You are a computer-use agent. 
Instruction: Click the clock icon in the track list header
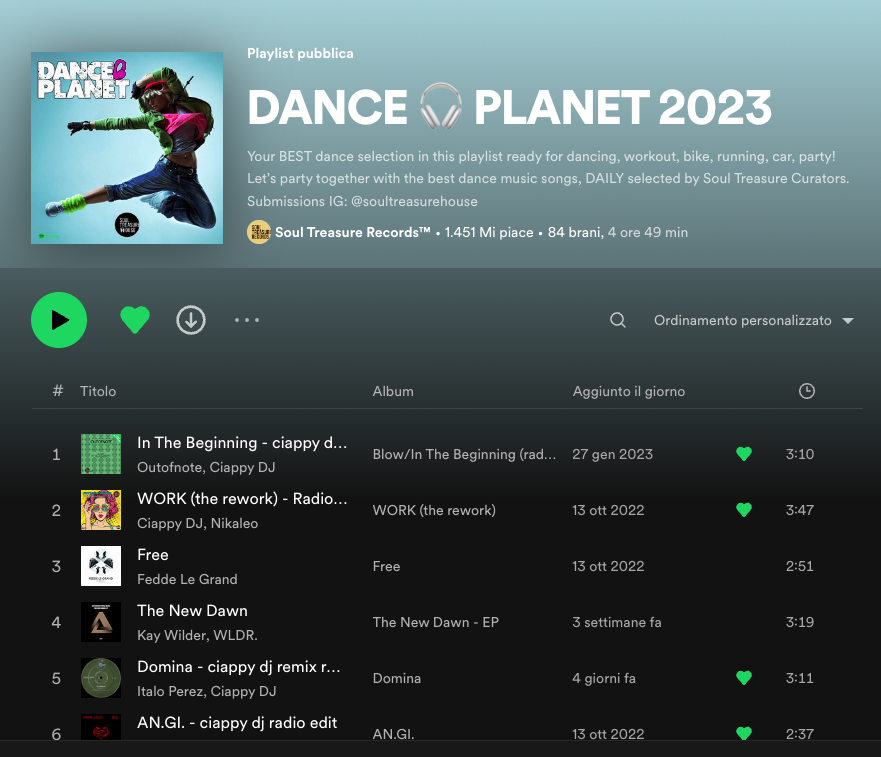point(807,391)
